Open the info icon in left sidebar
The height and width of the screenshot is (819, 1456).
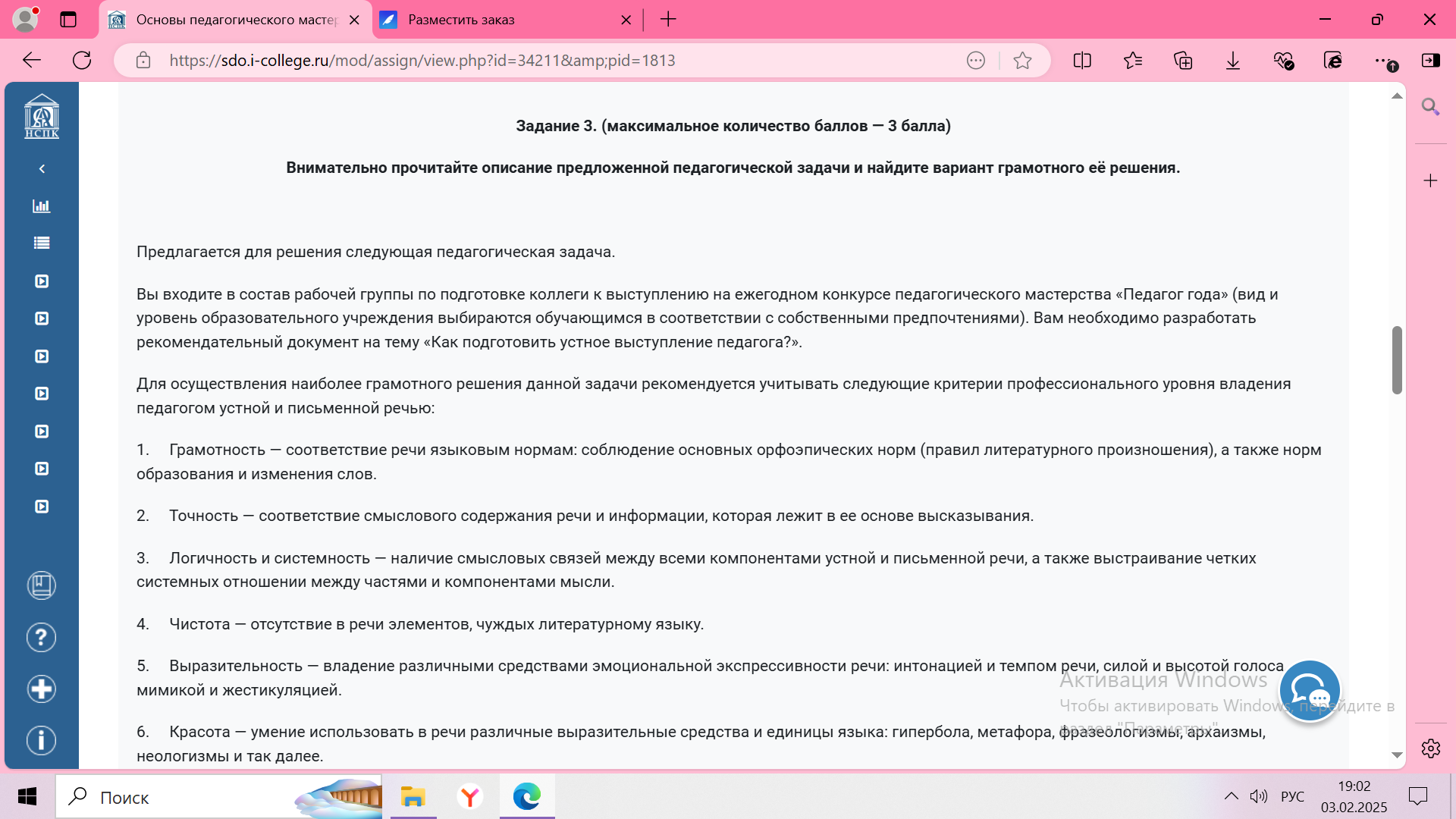(x=42, y=740)
